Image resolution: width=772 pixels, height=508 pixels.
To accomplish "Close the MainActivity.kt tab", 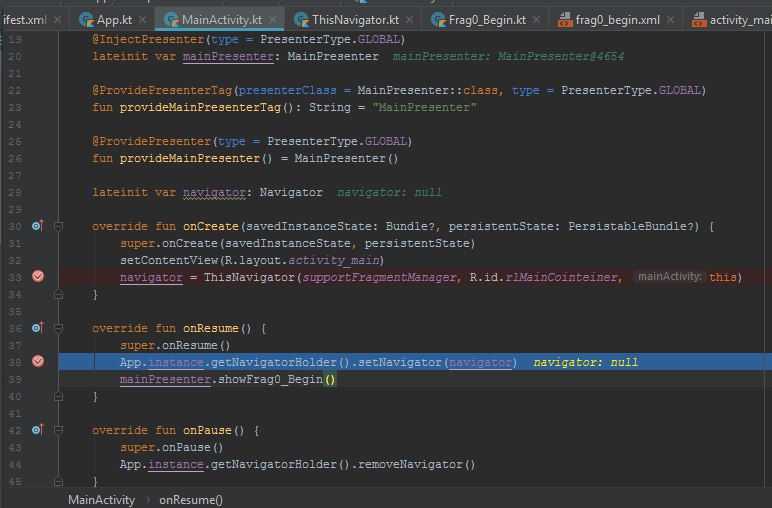I will tap(273, 20).
